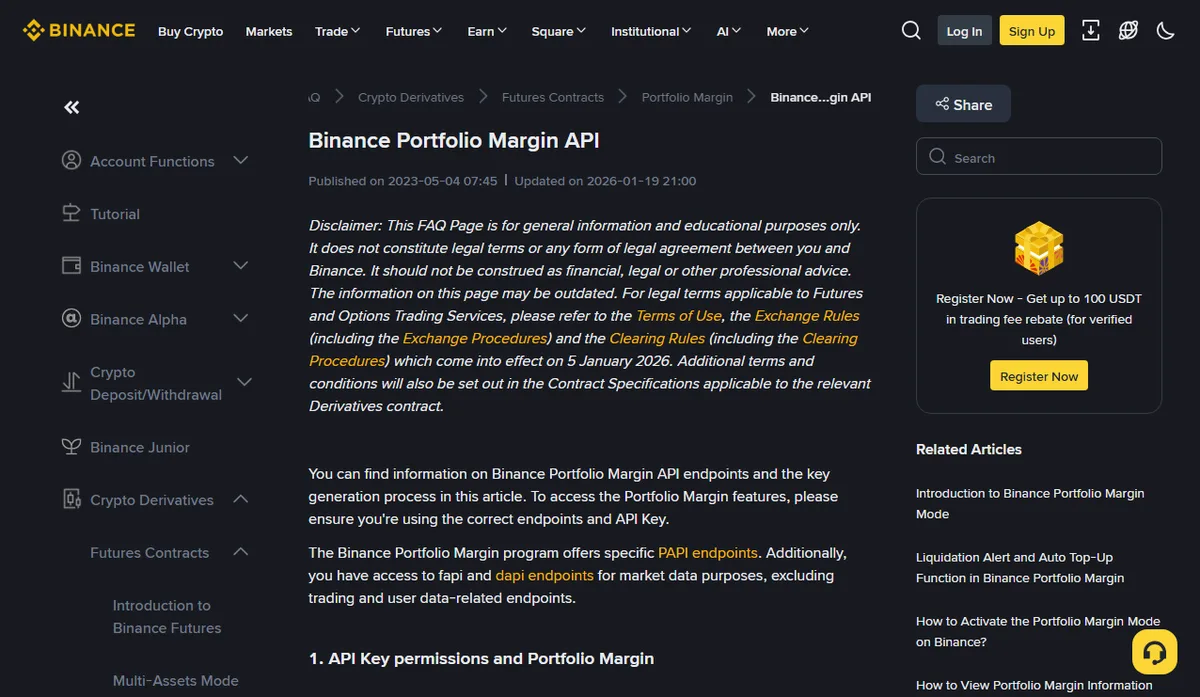Open the Square dropdown menu
The height and width of the screenshot is (697, 1200).
point(559,31)
